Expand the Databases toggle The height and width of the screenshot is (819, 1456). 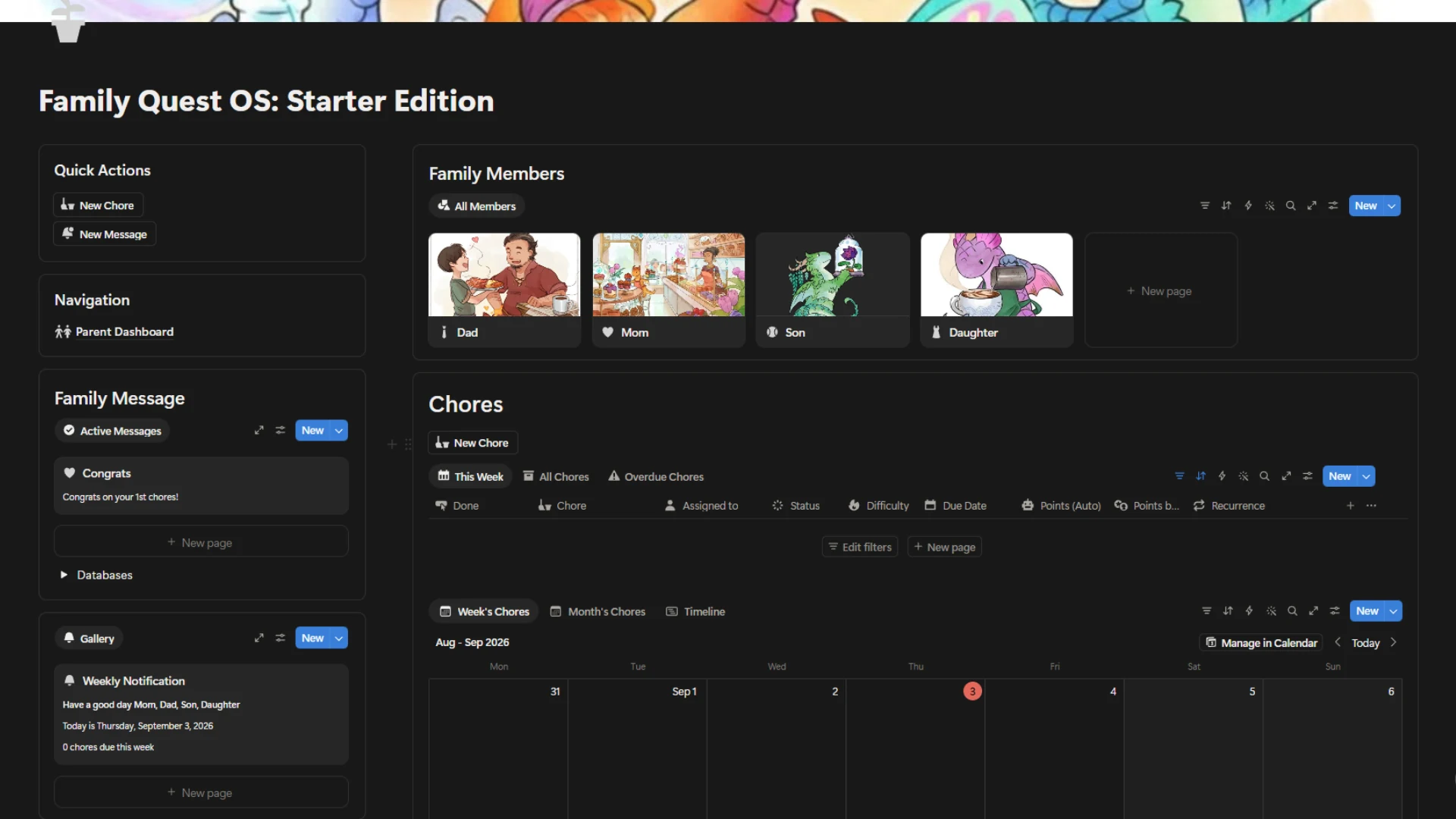[64, 575]
